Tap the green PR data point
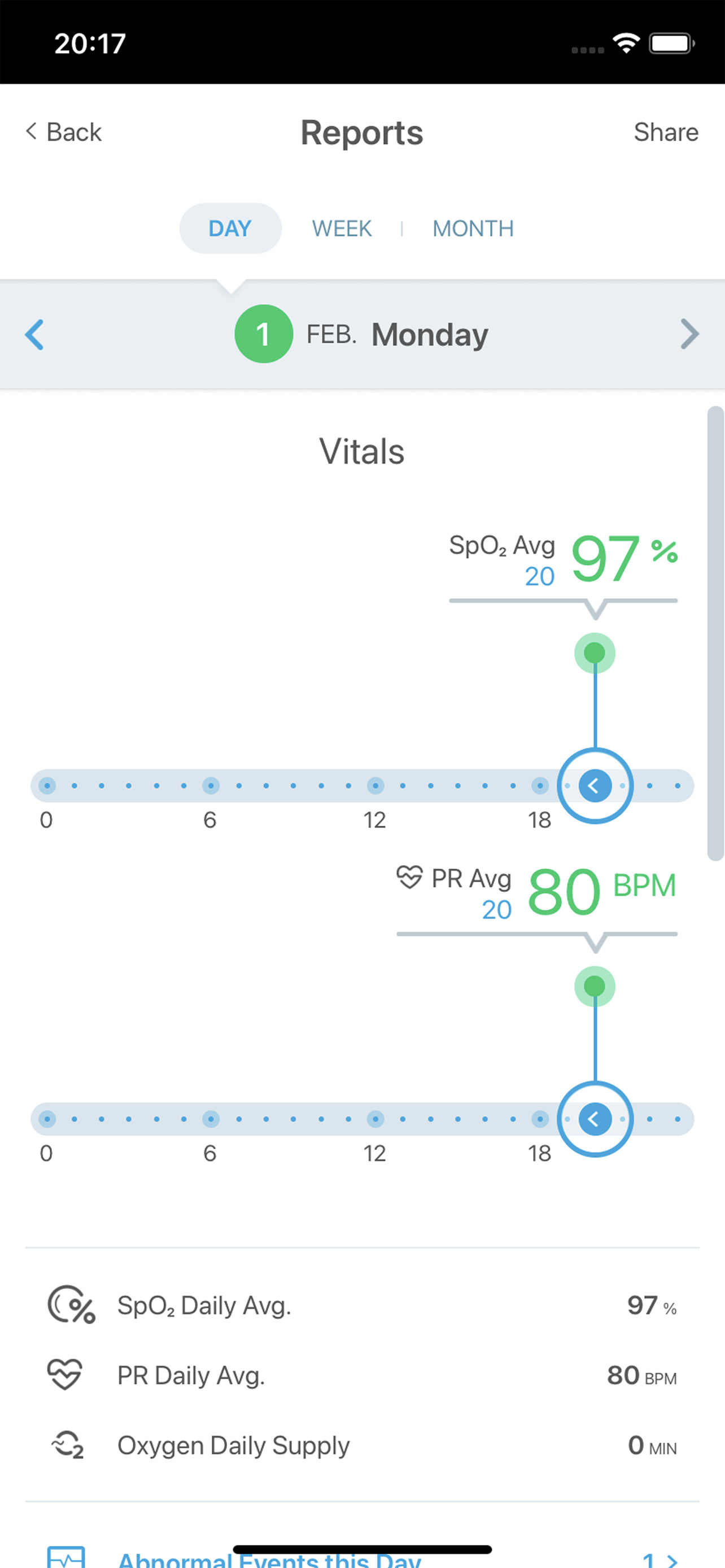725x1568 pixels. (595, 986)
